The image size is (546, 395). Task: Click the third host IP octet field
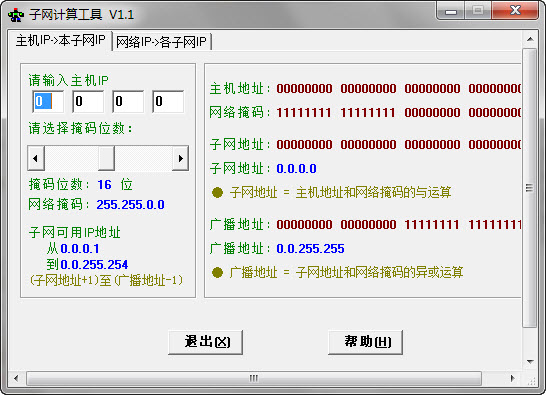tap(128, 101)
